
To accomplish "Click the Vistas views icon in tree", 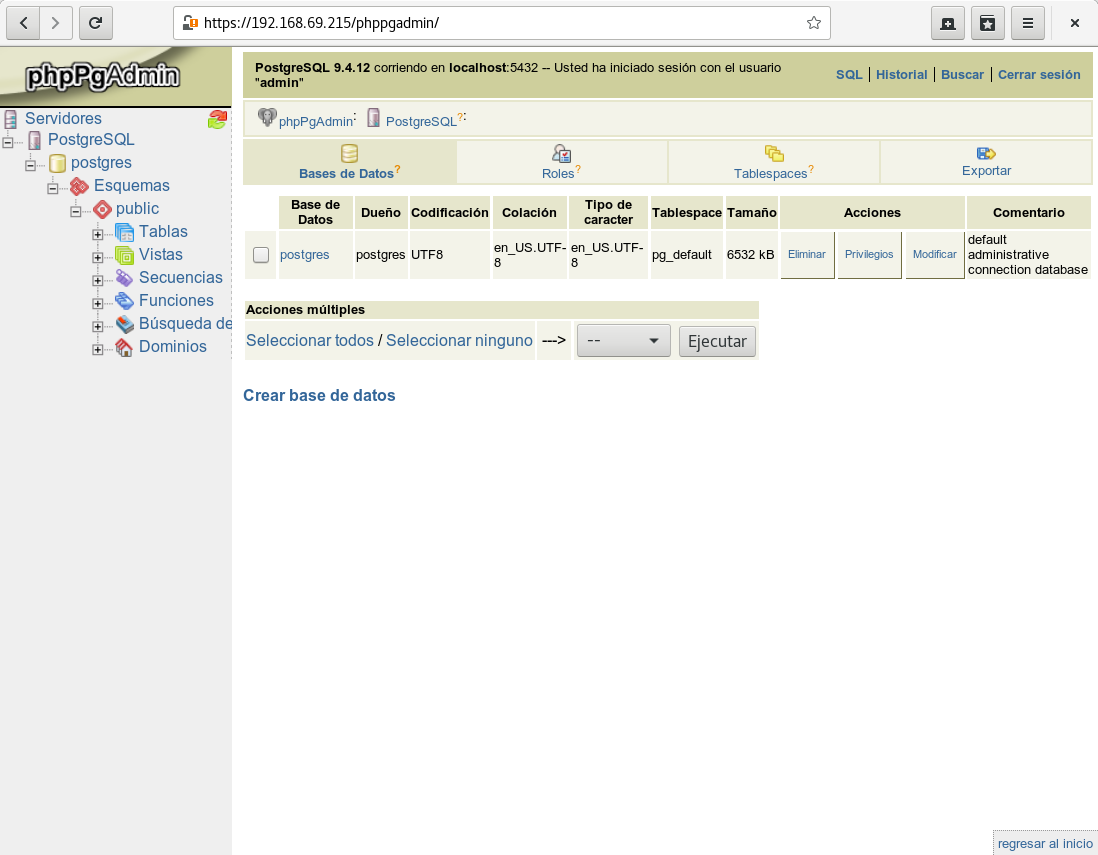I will click(124, 255).
